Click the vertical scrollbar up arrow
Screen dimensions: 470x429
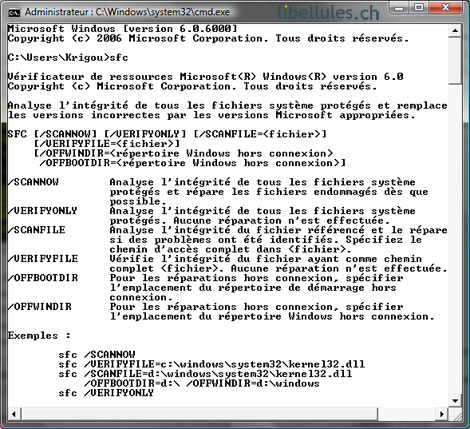click(455, 31)
